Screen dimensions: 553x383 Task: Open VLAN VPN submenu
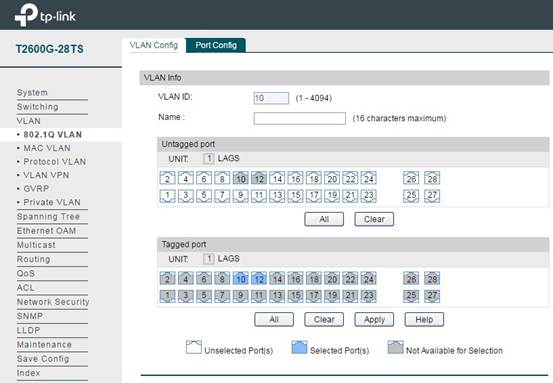[x=46, y=175]
